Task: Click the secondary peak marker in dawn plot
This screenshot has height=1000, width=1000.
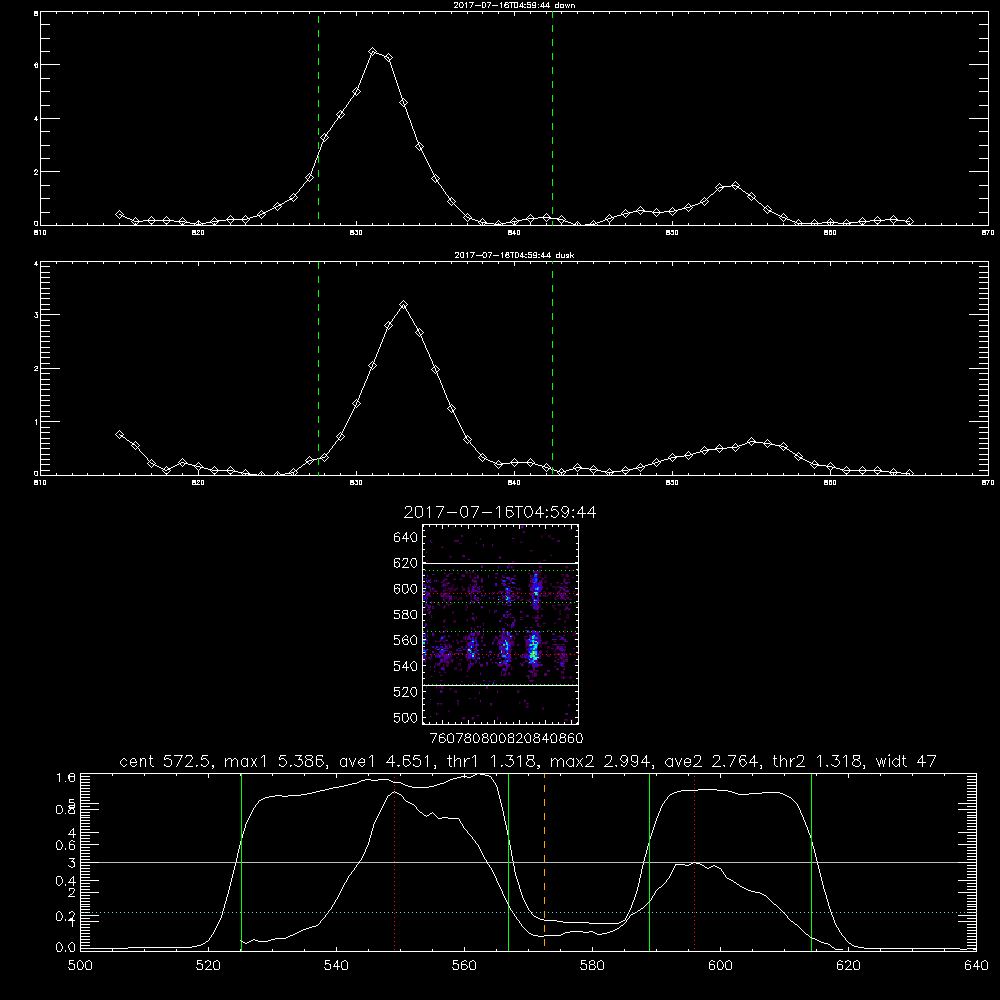Action: point(735,186)
